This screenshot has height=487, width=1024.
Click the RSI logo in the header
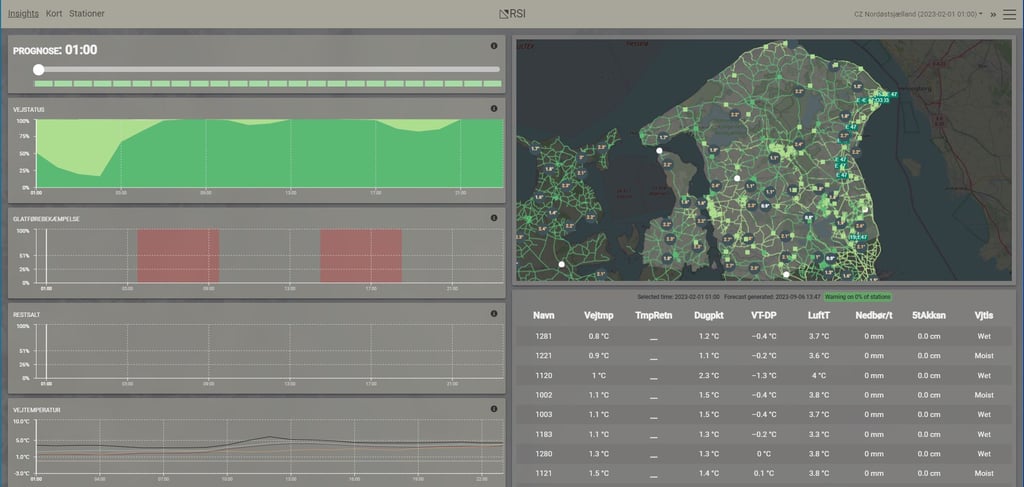[512, 14]
